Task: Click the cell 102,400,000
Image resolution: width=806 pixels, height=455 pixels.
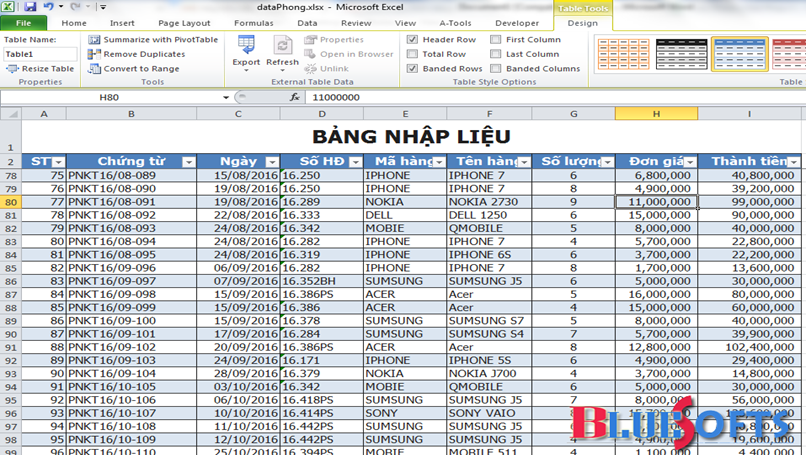Action: coord(749,347)
